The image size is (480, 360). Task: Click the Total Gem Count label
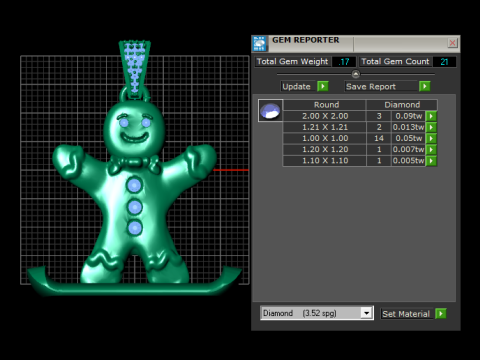(x=395, y=62)
